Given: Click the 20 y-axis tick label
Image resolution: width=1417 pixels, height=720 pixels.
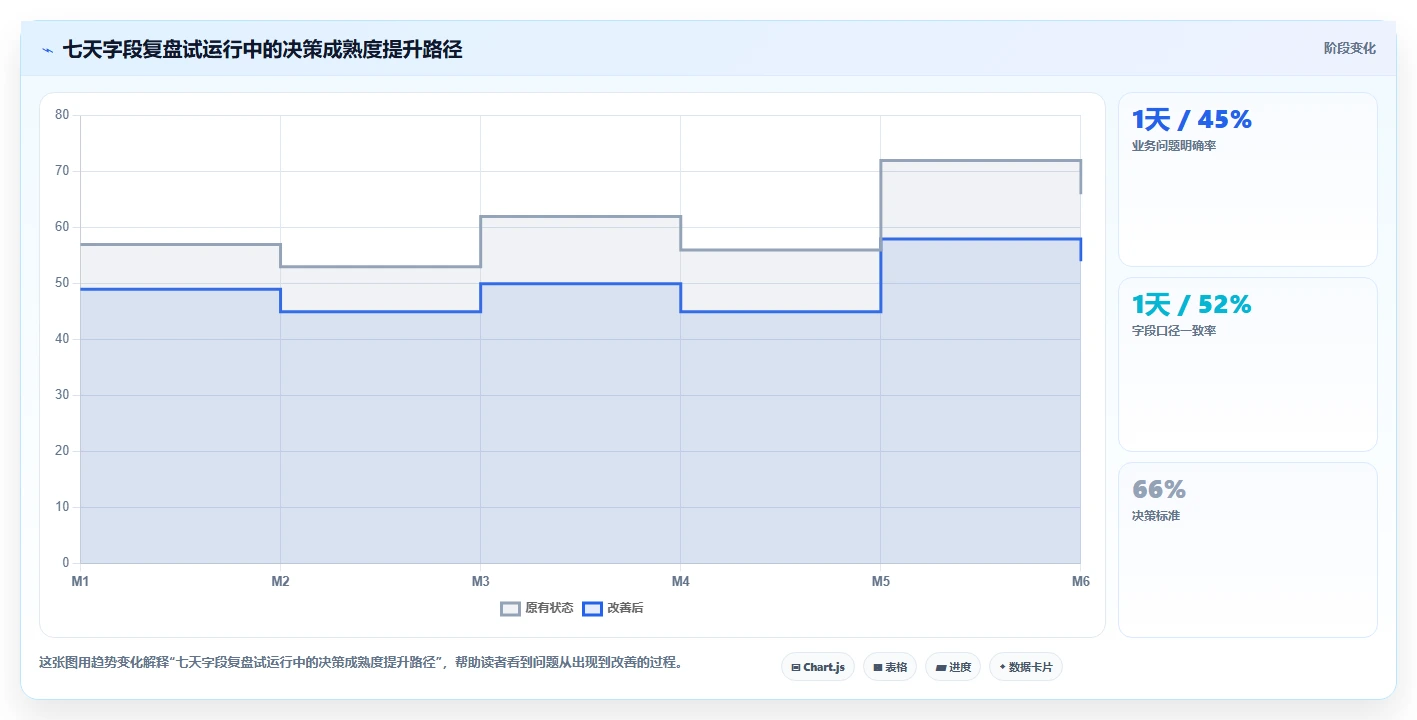Looking at the screenshot, I should click(62, 451).
